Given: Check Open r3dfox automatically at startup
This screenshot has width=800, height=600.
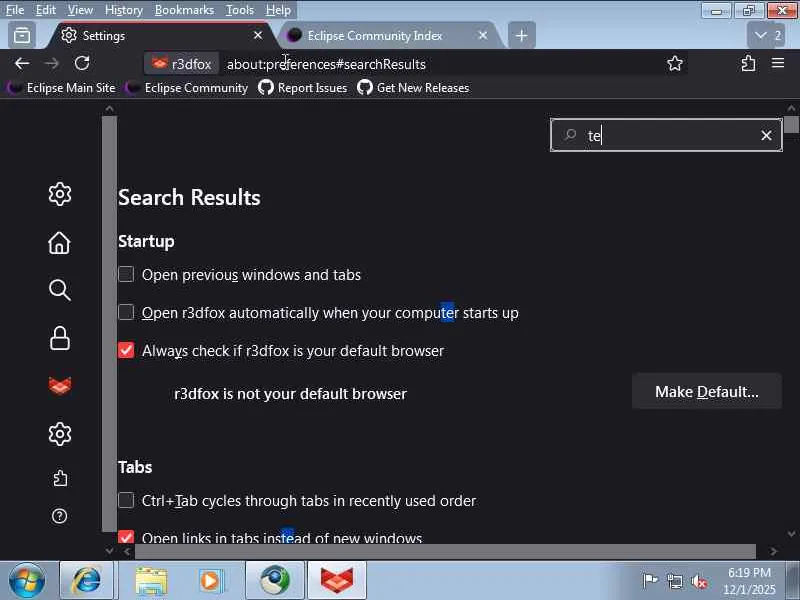Looking at the screenshot, I should point(126,312).
